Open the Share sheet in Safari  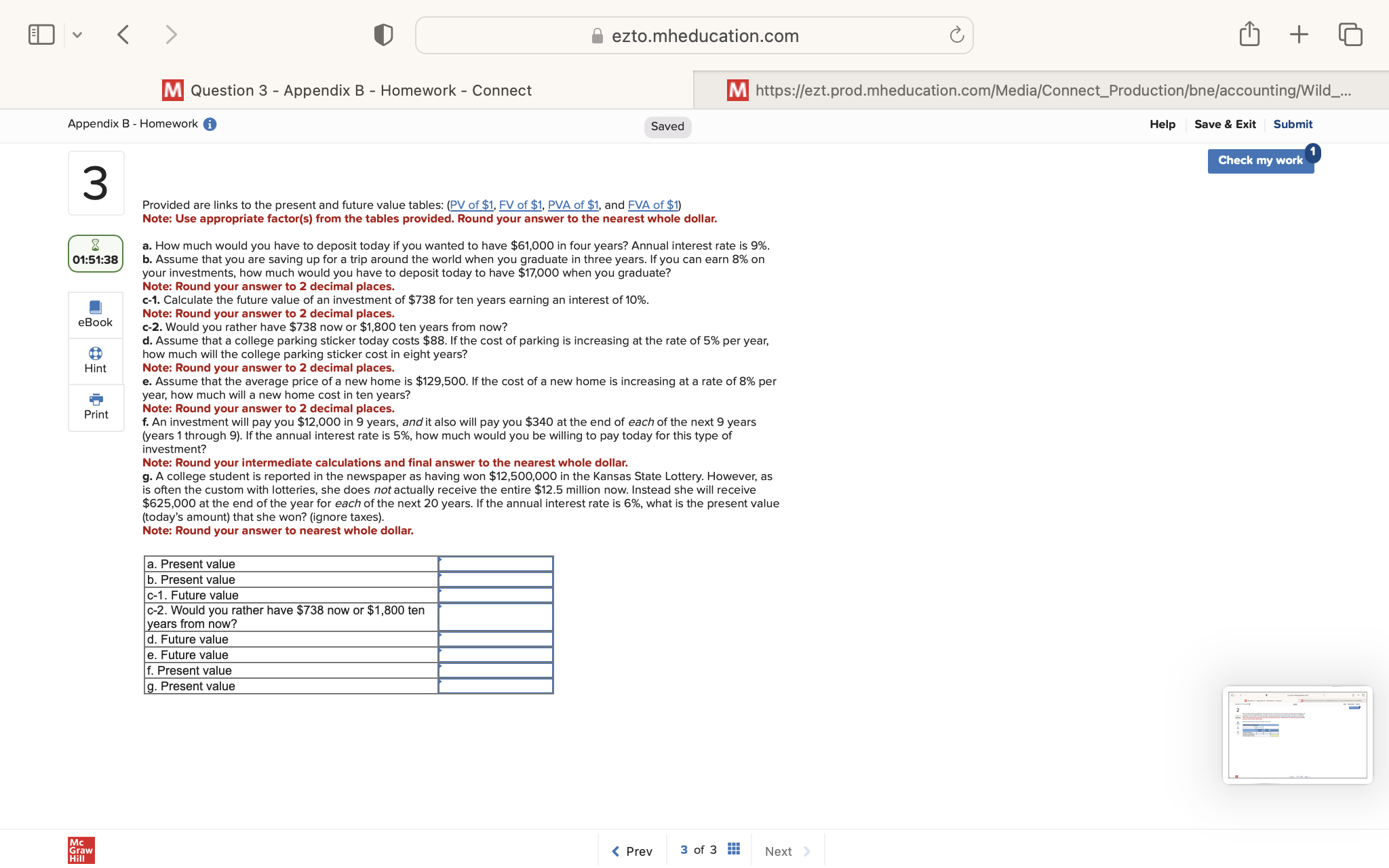1249,34
